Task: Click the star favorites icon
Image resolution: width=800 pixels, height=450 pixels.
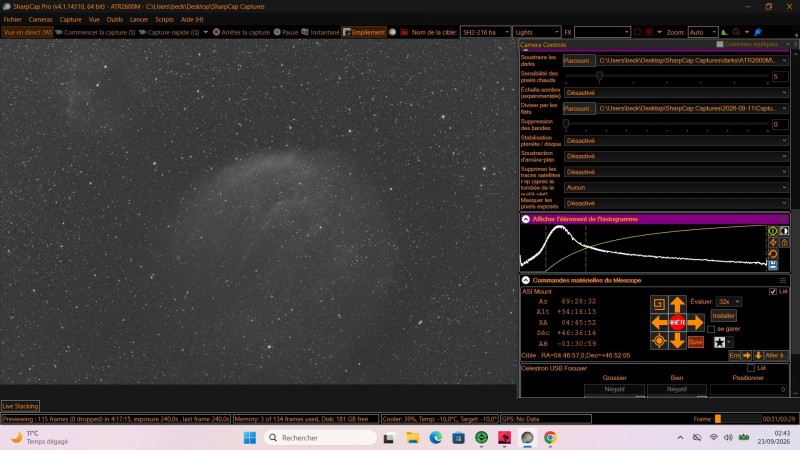Action: (719, 342)
